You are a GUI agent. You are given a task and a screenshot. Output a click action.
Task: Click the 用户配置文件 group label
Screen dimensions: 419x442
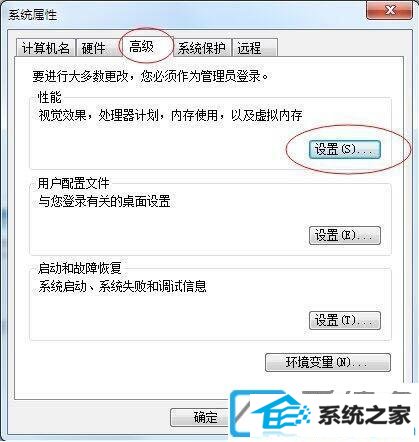(x=73, y=183)
